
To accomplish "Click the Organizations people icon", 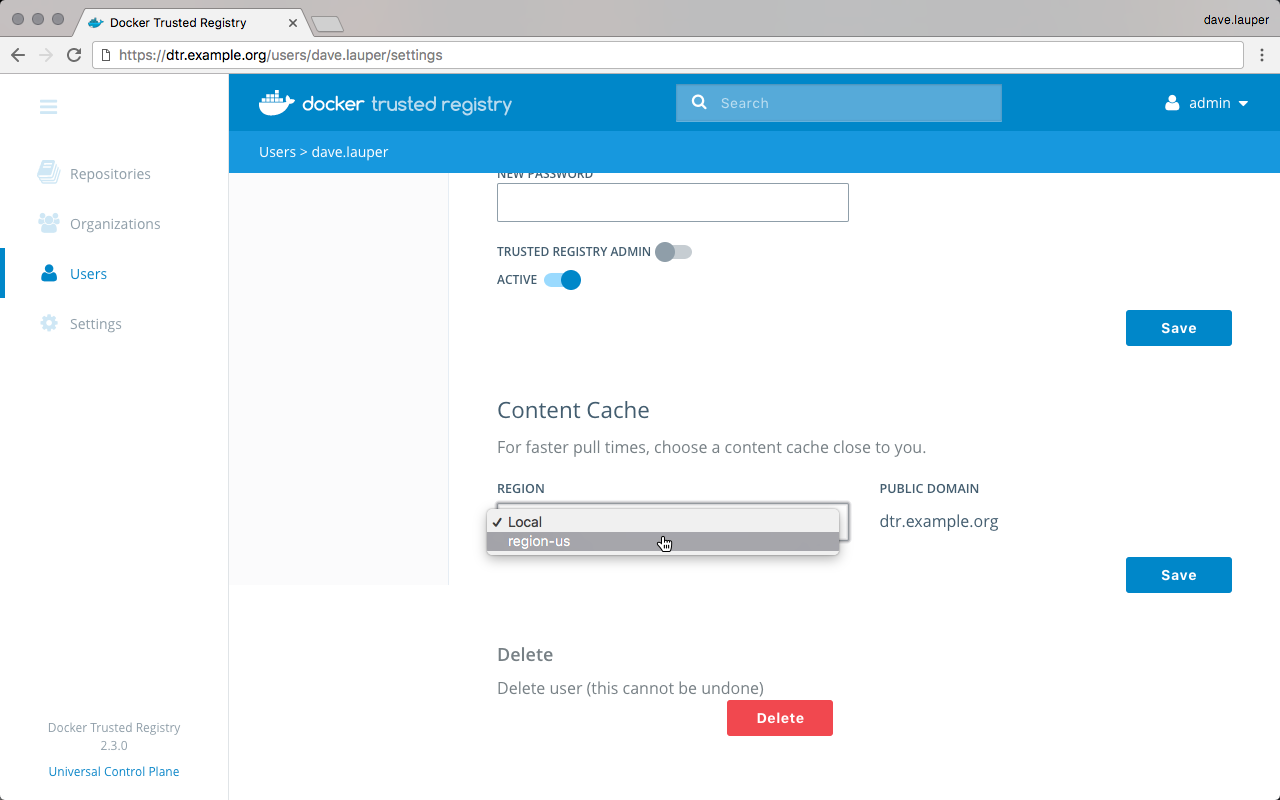I will [48, 223].
